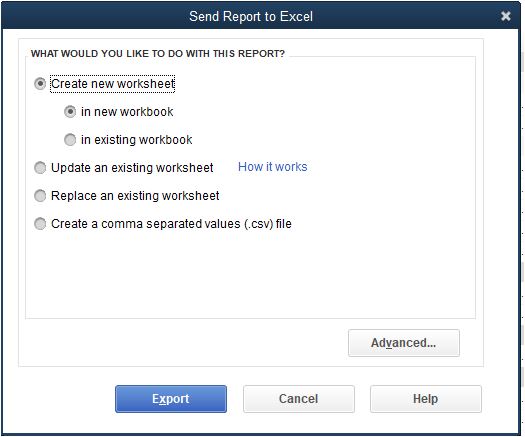
Task: Click the 'Update an existing worksheet' label text
Action: [x=132, y=168]
